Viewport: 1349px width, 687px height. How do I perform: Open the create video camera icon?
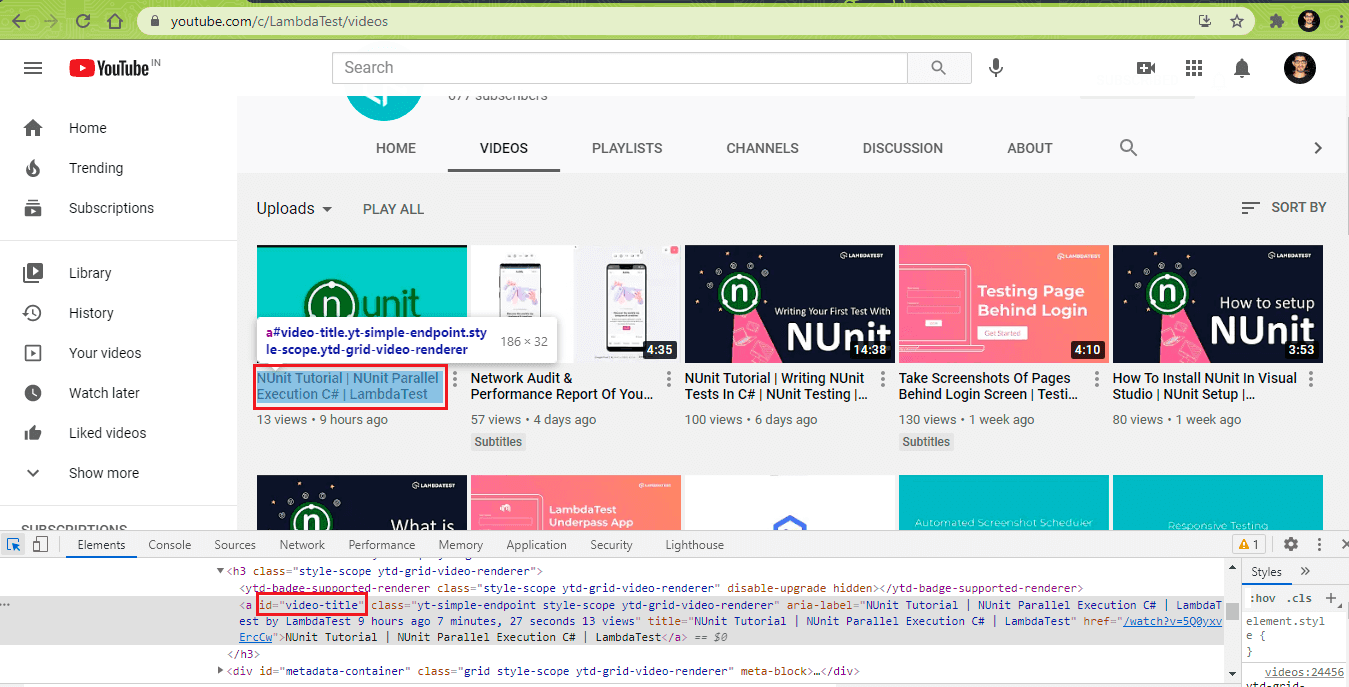pyautogui.click(x=1146, y=68)
